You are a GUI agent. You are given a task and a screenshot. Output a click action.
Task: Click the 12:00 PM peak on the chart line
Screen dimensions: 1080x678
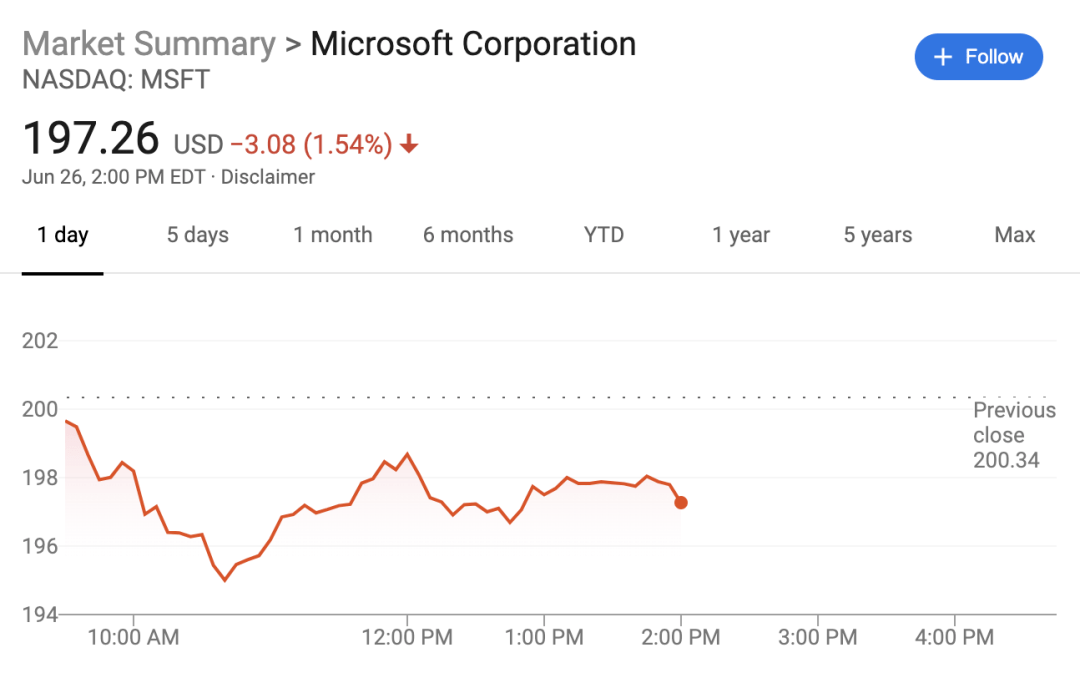pos(406,454)
